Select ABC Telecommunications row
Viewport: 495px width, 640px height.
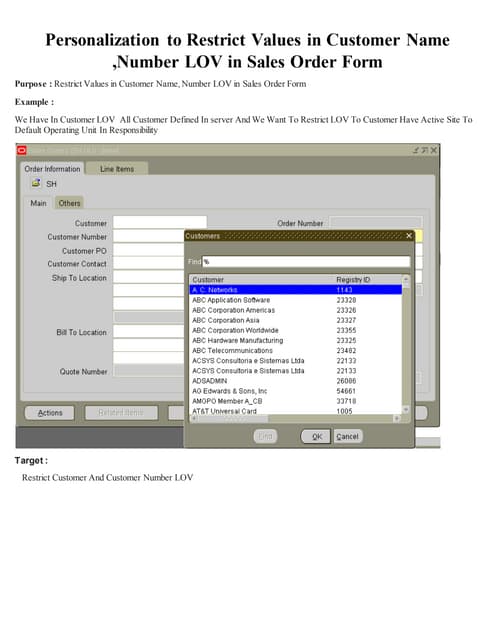click(x=296, y=351)
